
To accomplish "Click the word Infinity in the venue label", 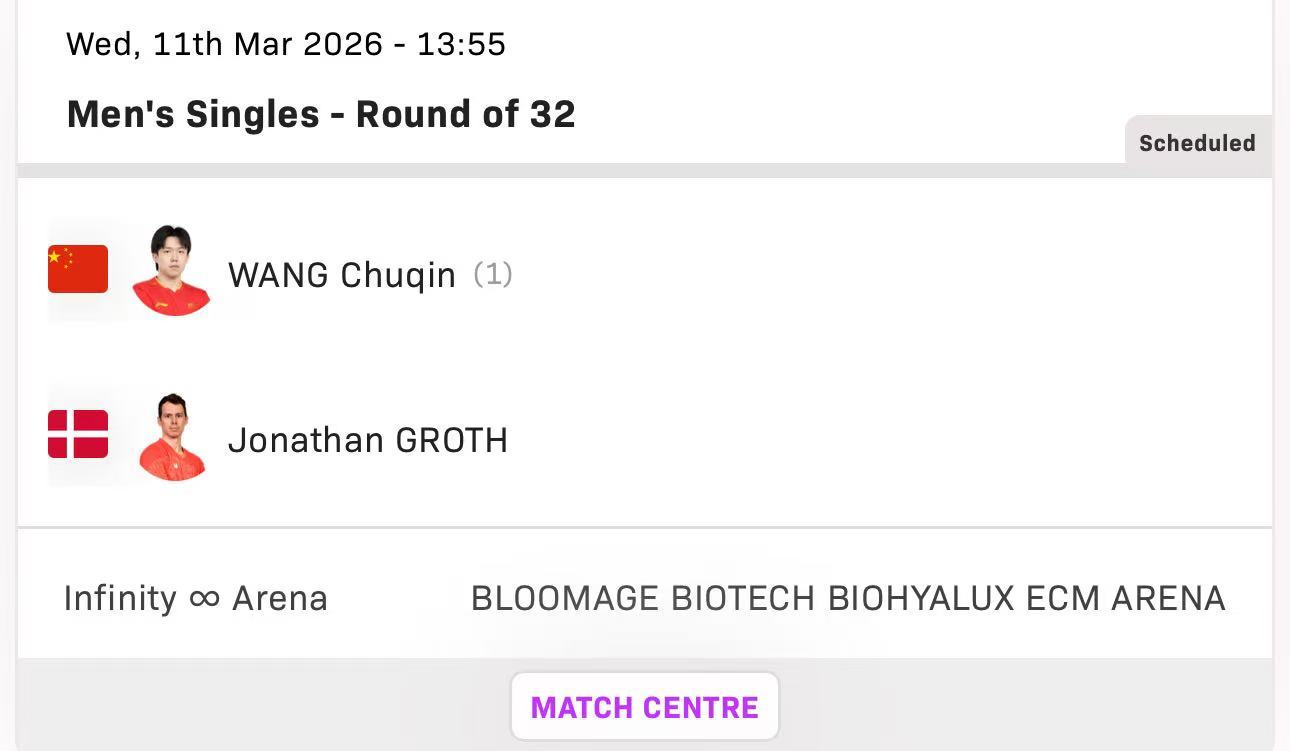I will pos(120,598).
